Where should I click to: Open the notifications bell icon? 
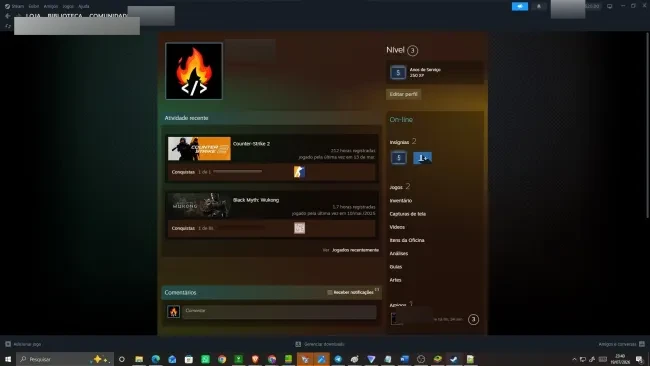click(539, 6)
